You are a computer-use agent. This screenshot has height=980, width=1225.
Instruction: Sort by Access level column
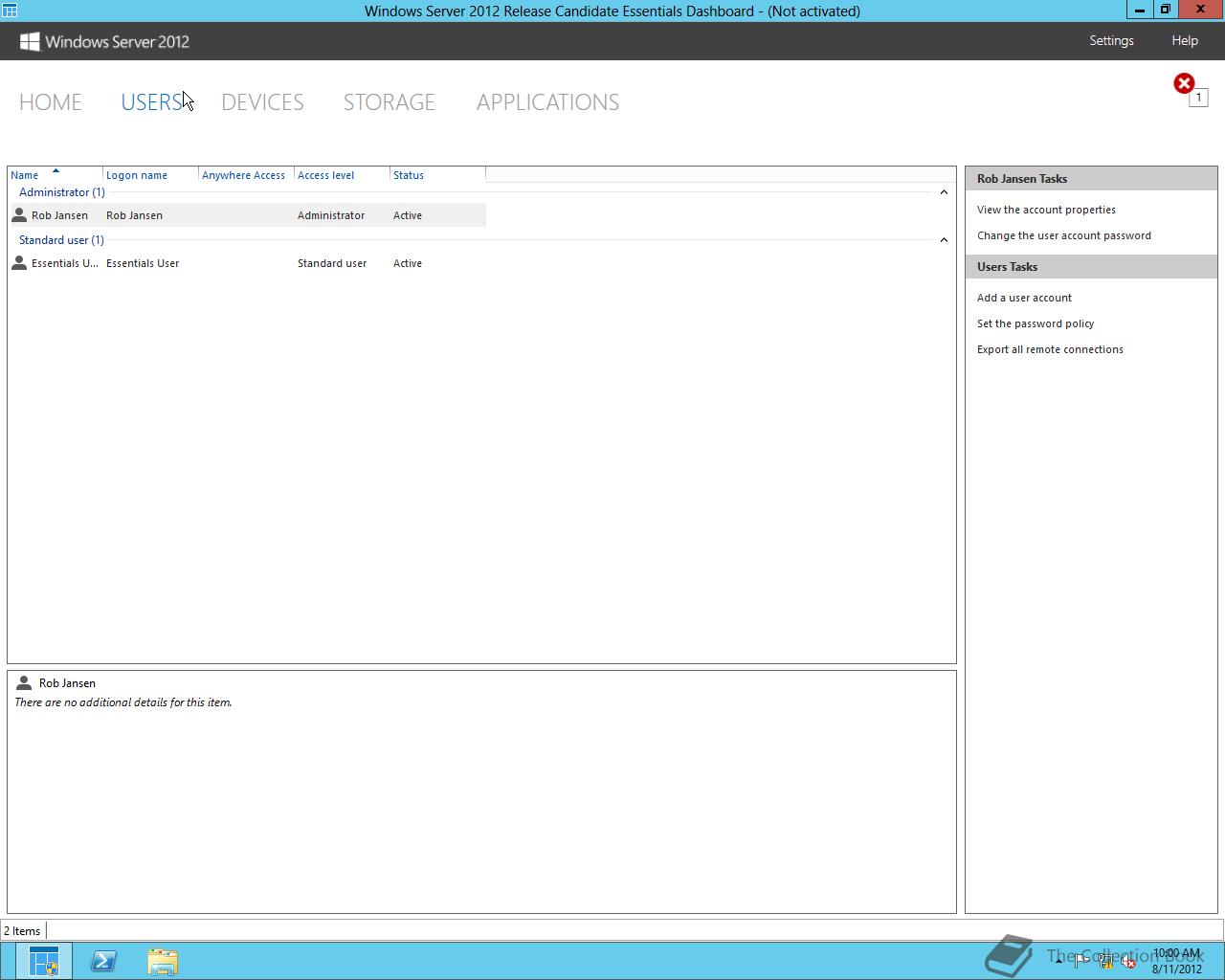pyautogui.click(x=342, y=175)
